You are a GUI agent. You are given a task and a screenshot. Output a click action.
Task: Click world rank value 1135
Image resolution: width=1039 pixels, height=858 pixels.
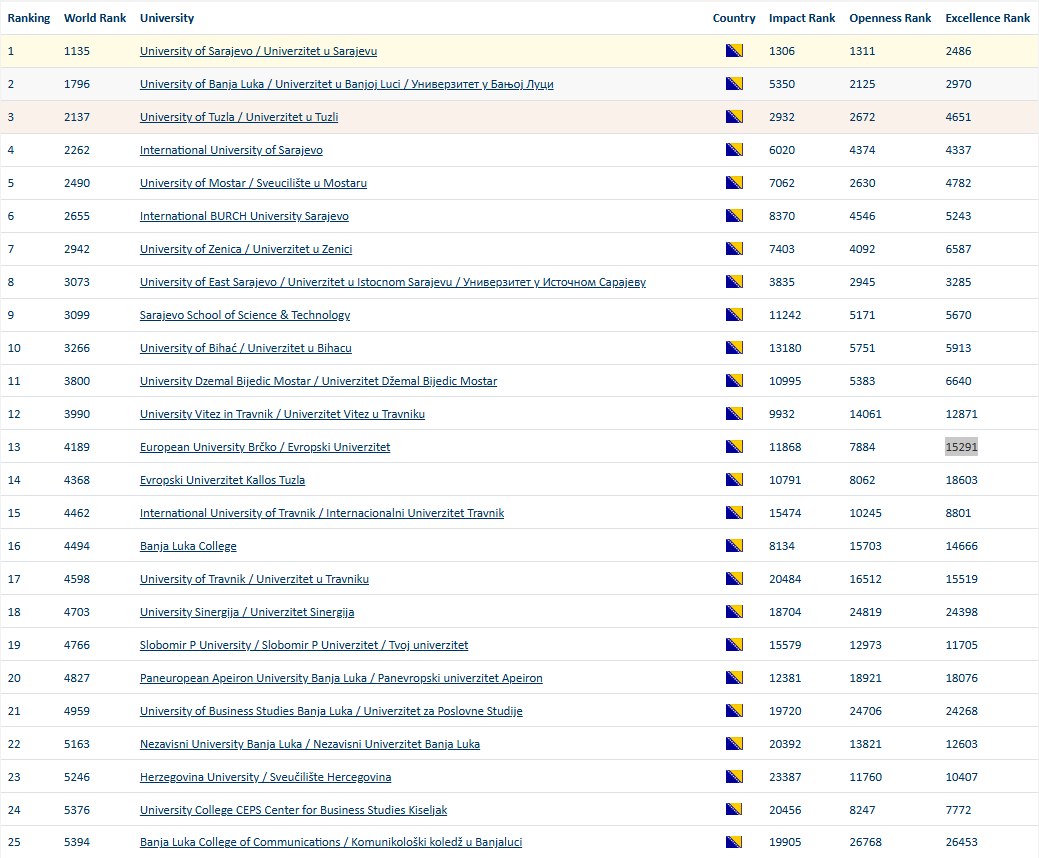pos(77,51)
